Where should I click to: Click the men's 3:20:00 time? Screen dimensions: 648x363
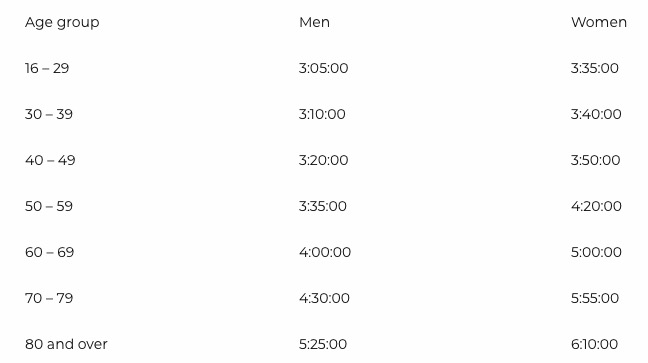[x=324, y=160]
